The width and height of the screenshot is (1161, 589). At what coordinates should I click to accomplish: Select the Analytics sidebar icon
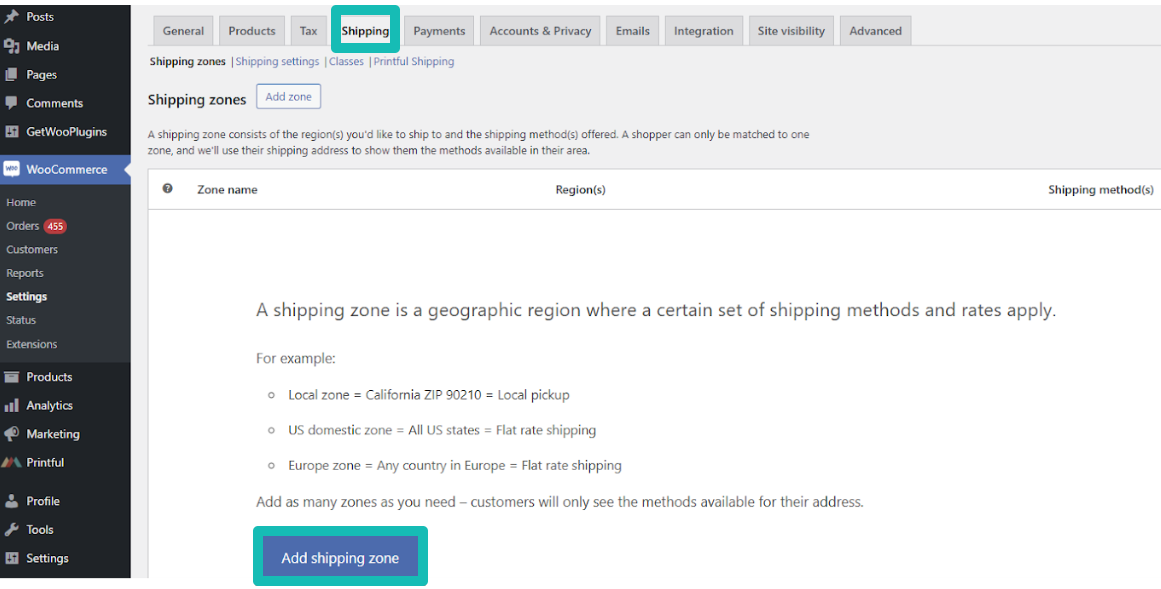[x=10, y=405]
